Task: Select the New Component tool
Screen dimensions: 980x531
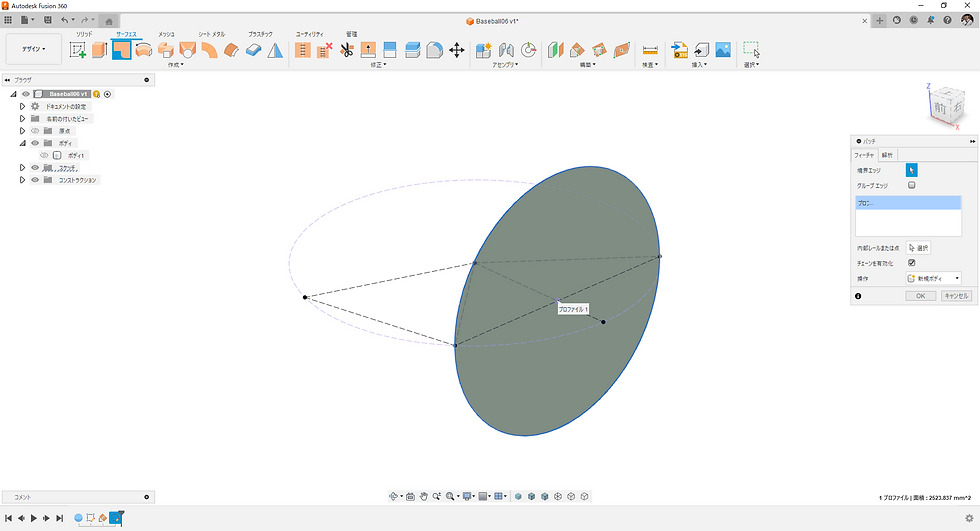Action: (484, 50)
